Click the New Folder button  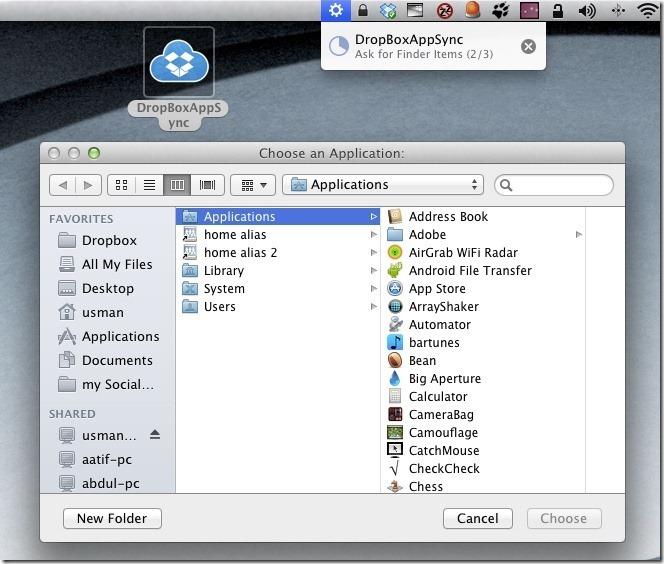click(112, 519)
